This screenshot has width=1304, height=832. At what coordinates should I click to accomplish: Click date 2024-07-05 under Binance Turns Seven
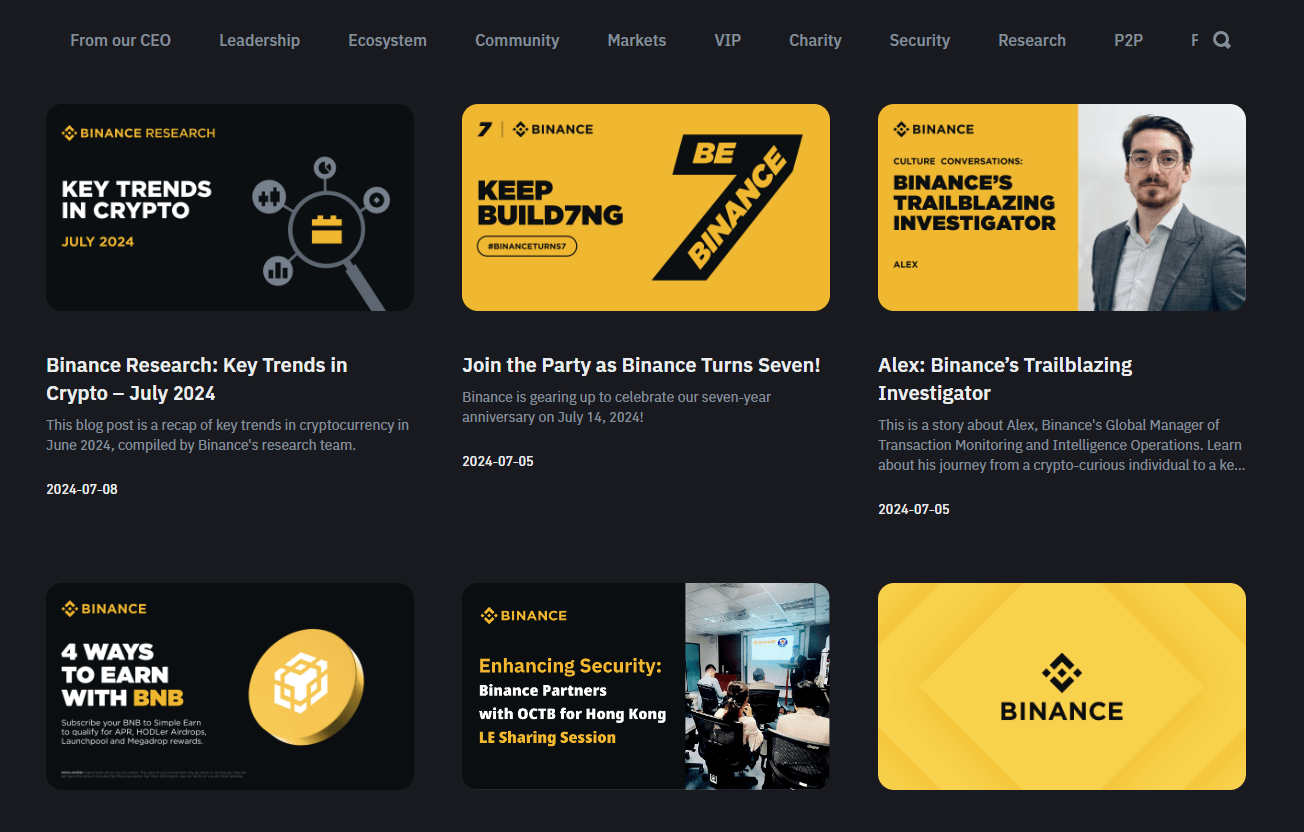[x=498, y=461]
